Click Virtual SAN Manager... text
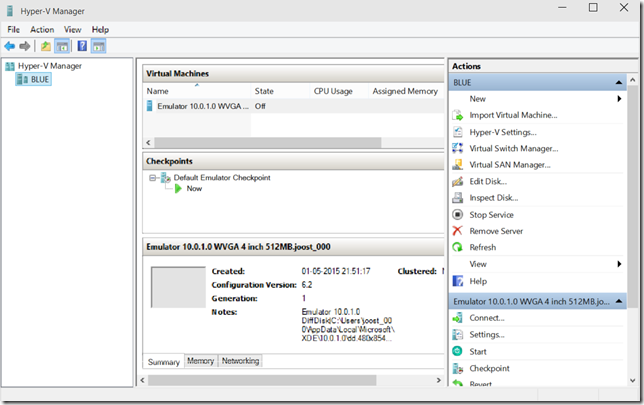This screenshot has width=644, height=405. tap(510, 165)
